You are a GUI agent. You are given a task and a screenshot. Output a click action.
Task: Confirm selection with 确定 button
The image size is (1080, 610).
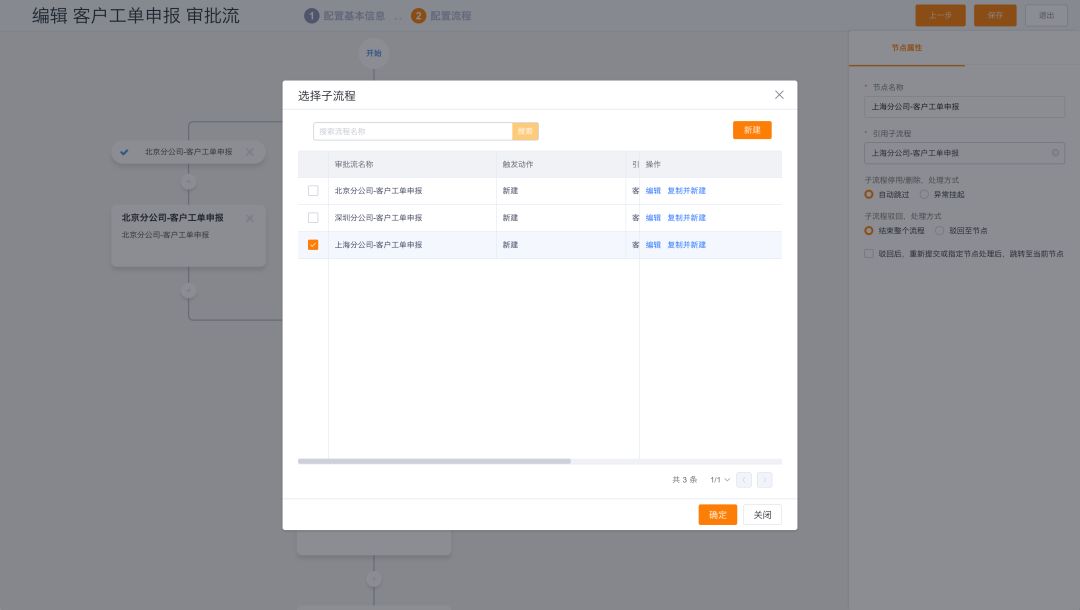pyautogui.click(x=718, y=514)
